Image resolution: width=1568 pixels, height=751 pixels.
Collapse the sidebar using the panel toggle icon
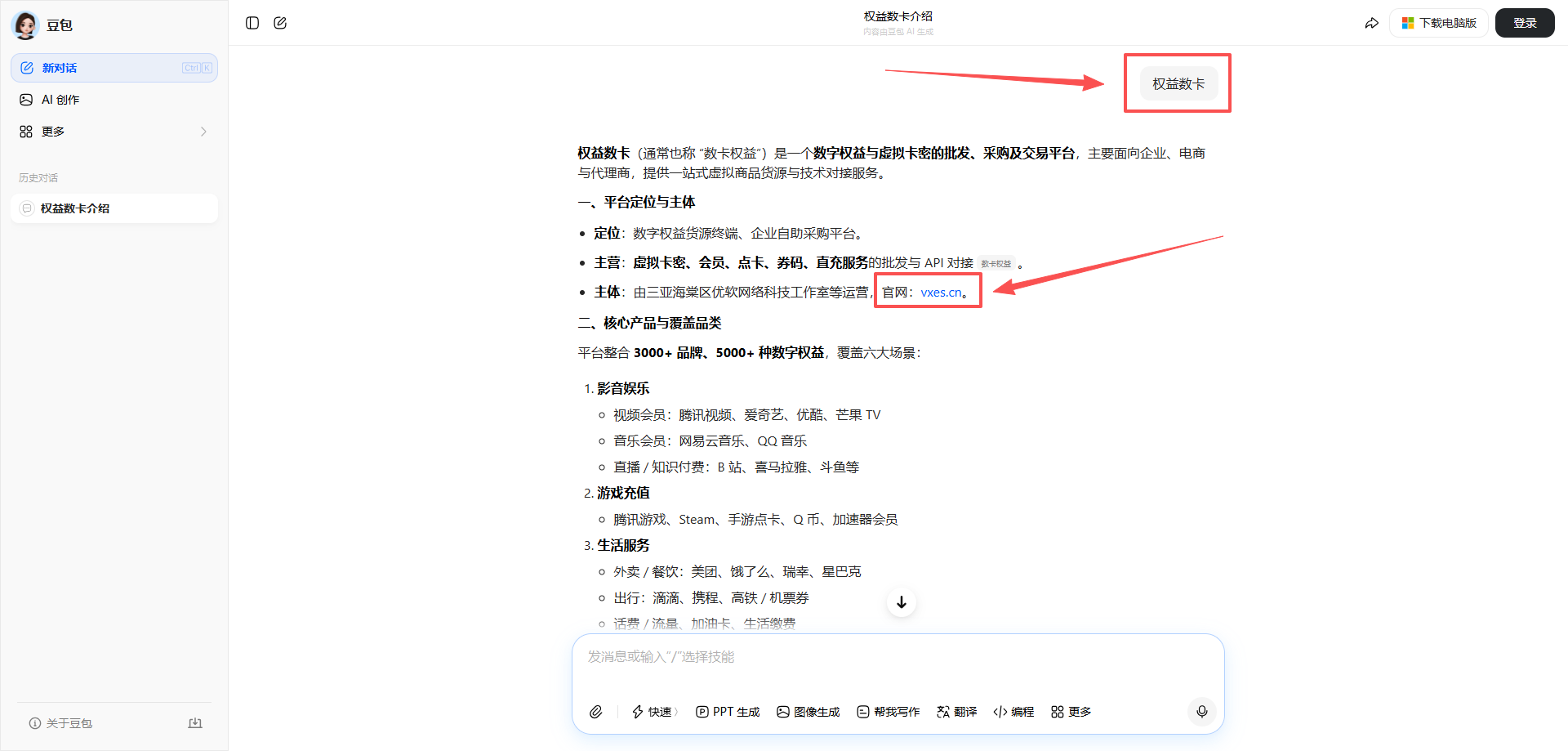[252, 23]
